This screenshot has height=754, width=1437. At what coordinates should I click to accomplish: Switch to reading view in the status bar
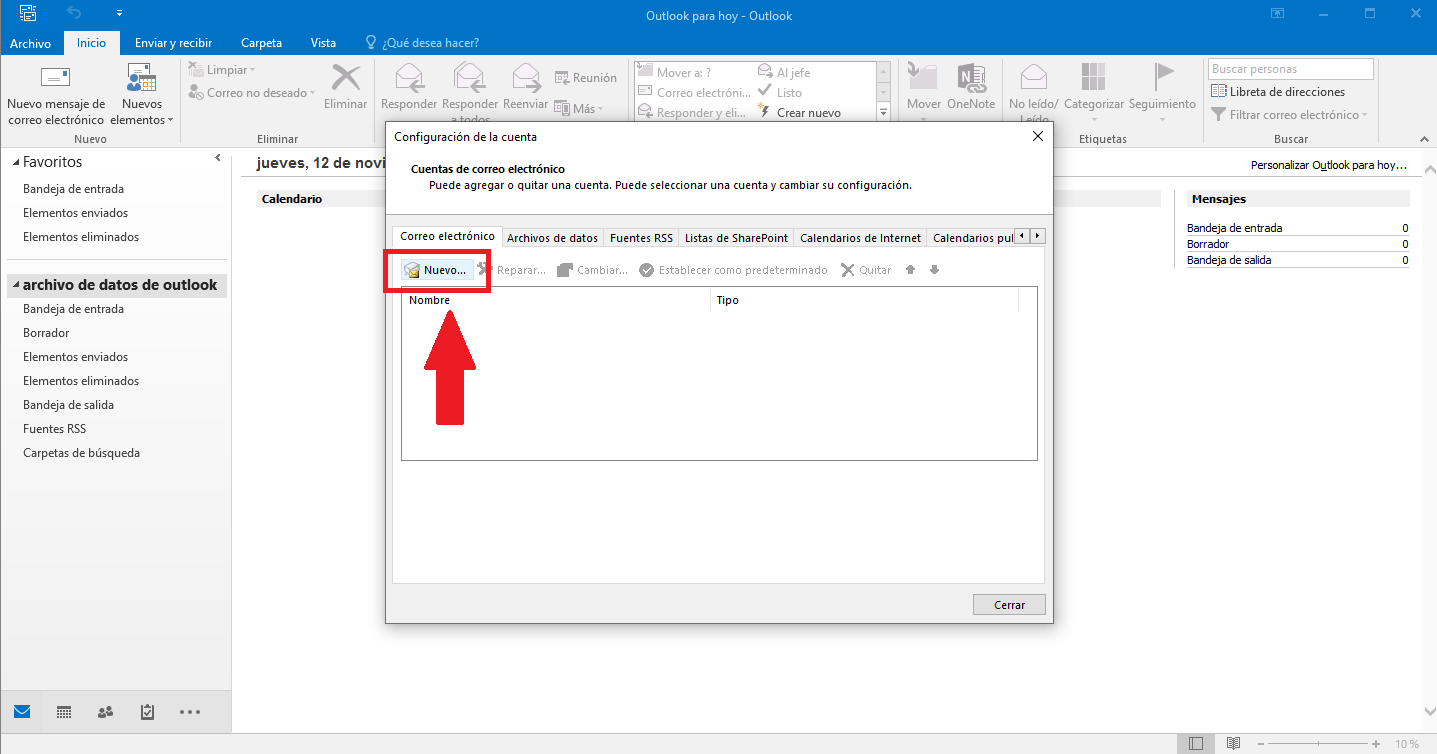click(1234, 744)
